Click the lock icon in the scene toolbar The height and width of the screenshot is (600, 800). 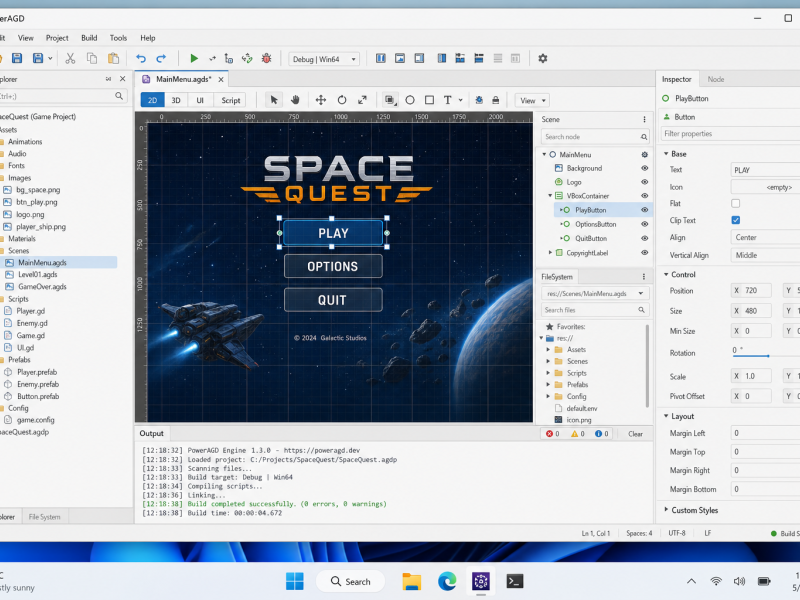click(x=495, y=100)
